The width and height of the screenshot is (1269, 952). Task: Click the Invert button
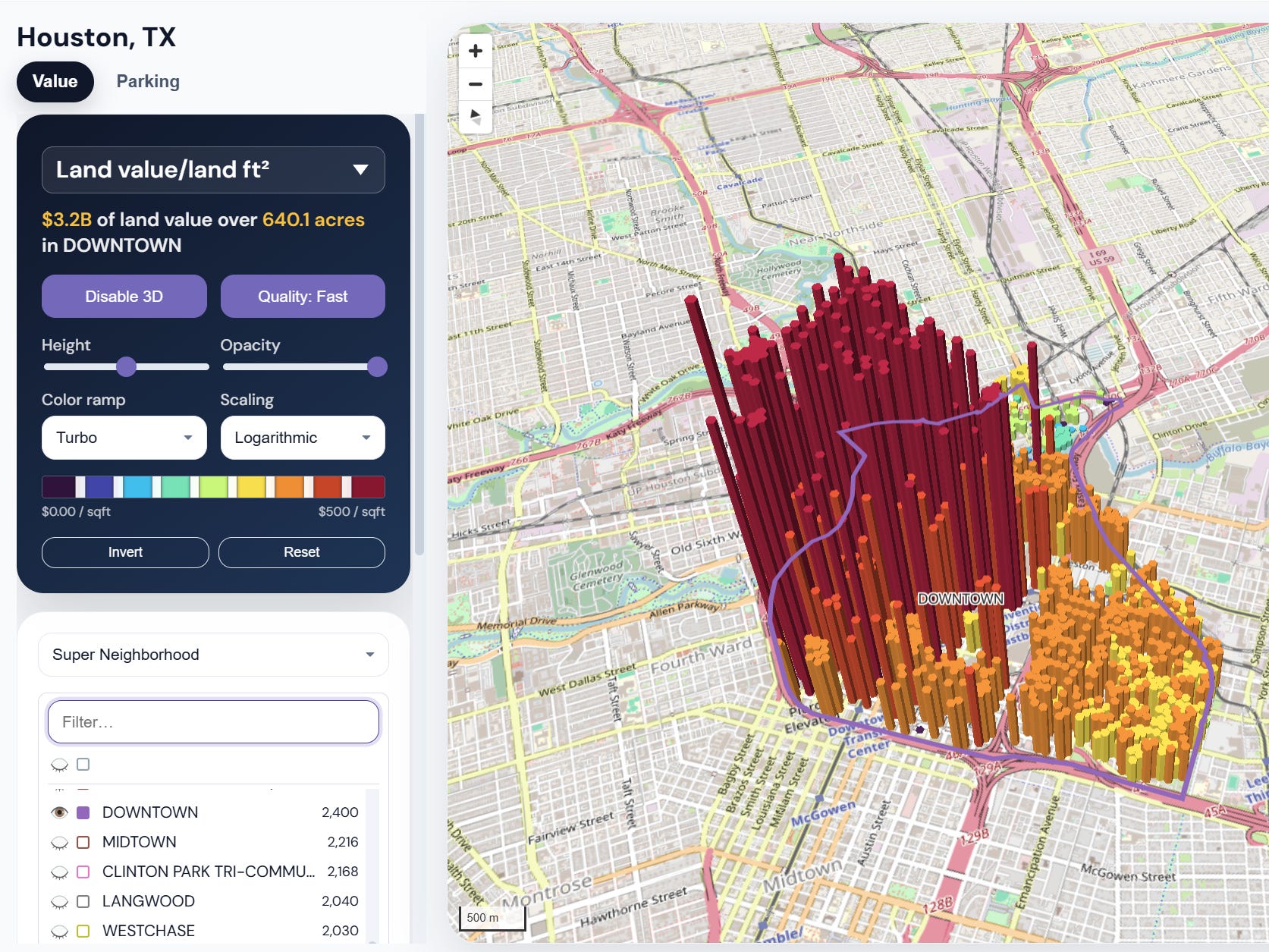click(125, 552)
